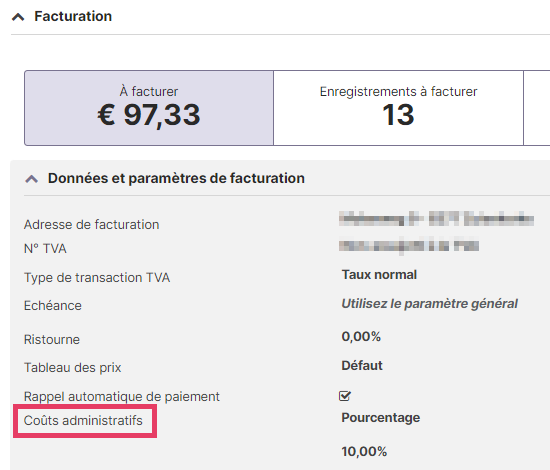Click the Coûts administratifs label

click(83, 421)
